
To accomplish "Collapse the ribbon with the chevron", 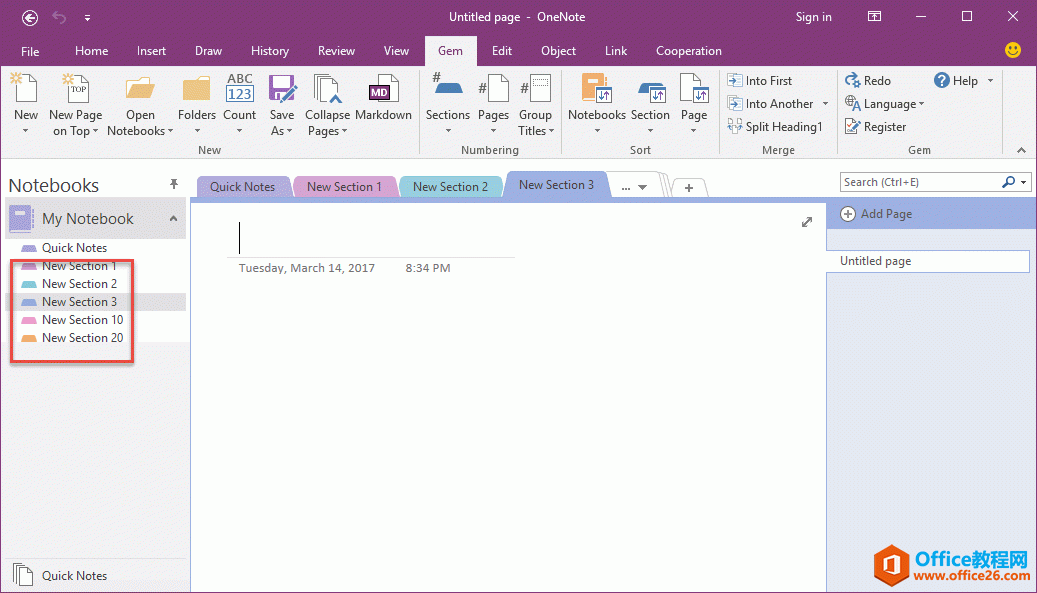I will (1021, 150).
